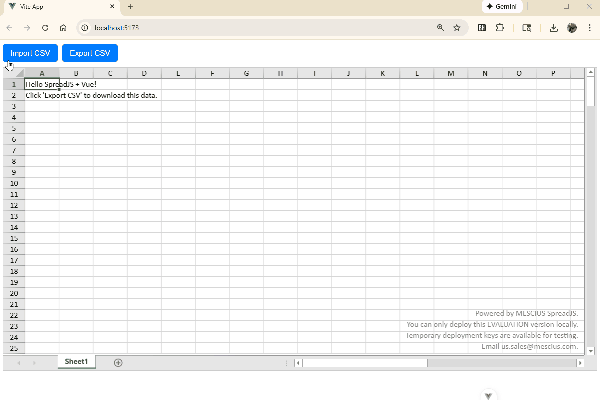Image resolution: width=600 pixels, height=400 pixels.
Task: View site information icon in address bar
Action: click(x=85, y=28)
